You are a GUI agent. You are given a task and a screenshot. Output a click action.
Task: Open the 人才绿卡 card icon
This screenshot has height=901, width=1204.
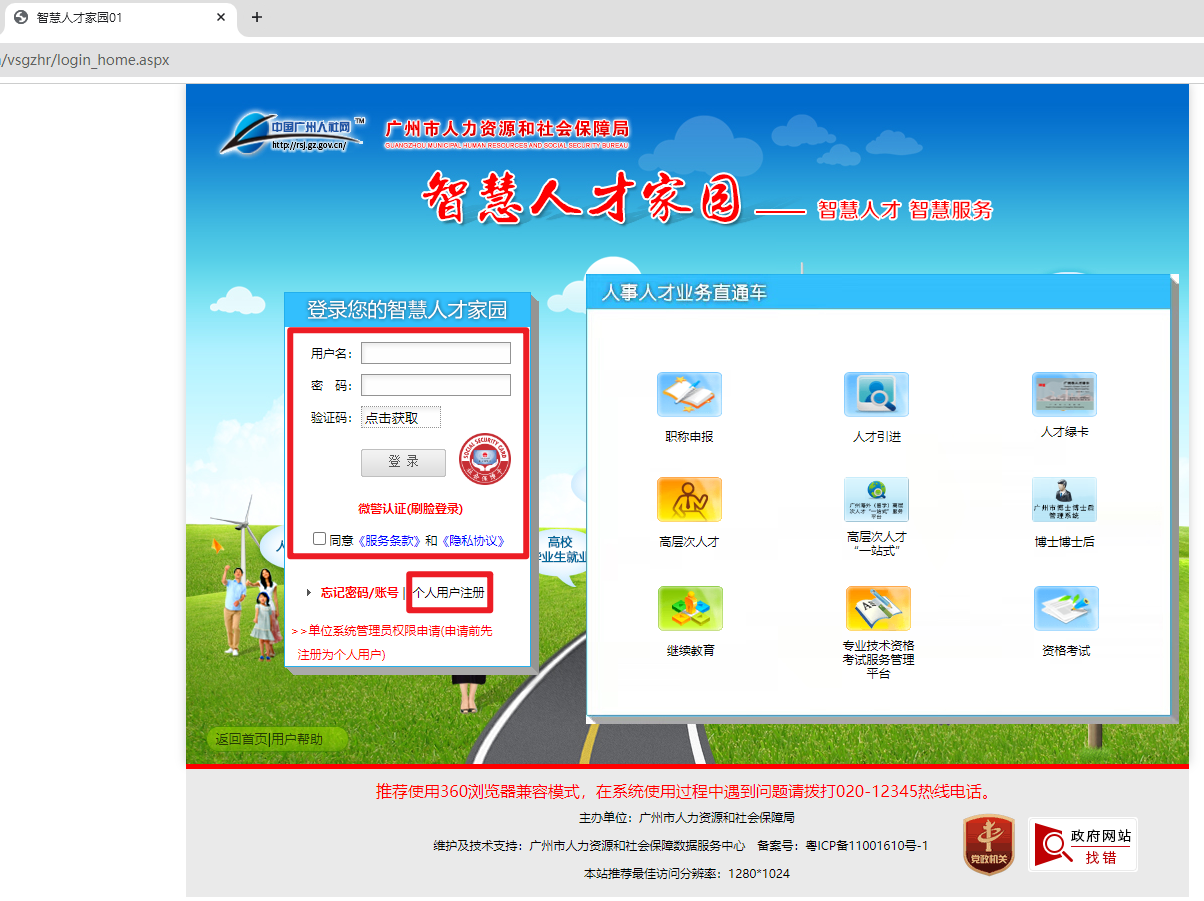click(1064, 394)
